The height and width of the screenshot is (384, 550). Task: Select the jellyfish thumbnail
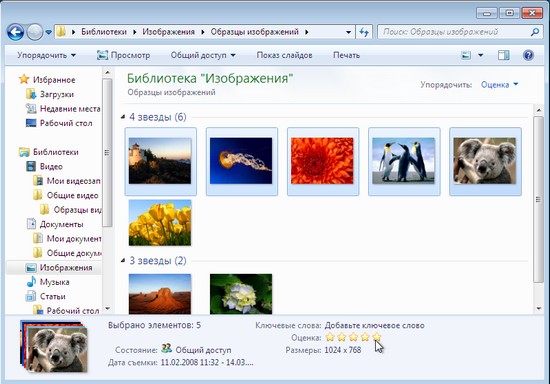tap(241, 161)
